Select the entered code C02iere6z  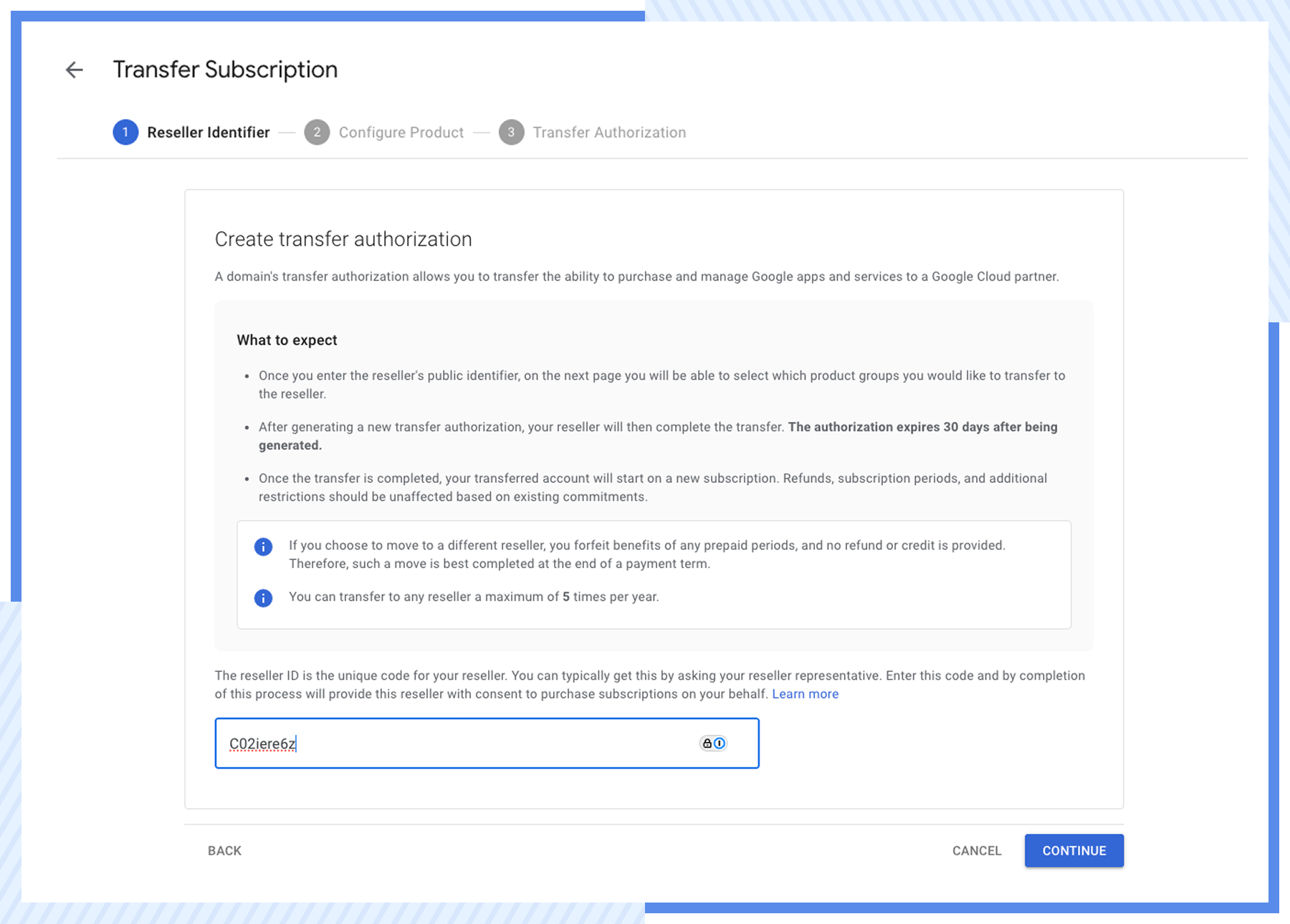coord(262,743)
